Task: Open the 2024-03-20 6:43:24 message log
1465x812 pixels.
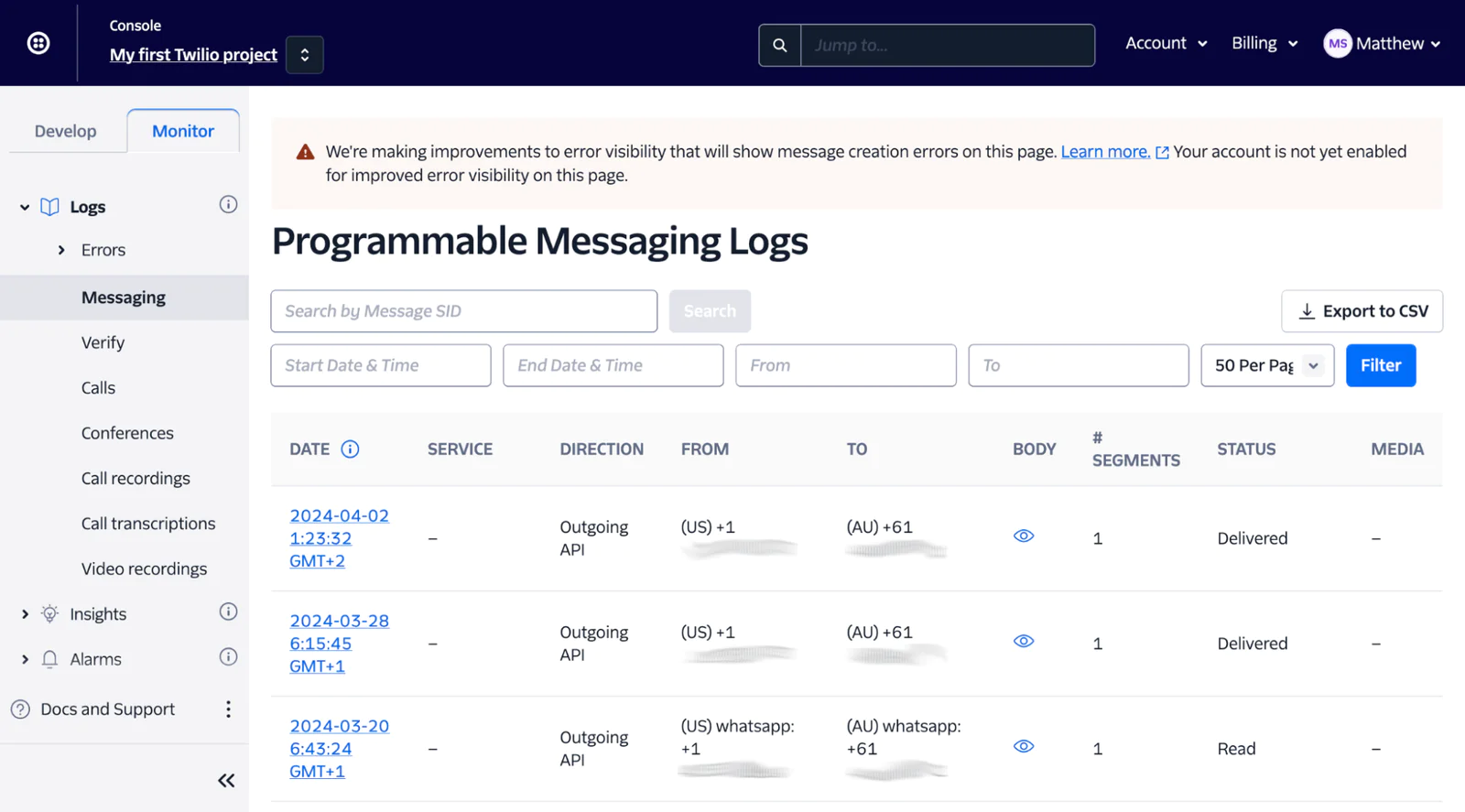Action: (339, 749)
